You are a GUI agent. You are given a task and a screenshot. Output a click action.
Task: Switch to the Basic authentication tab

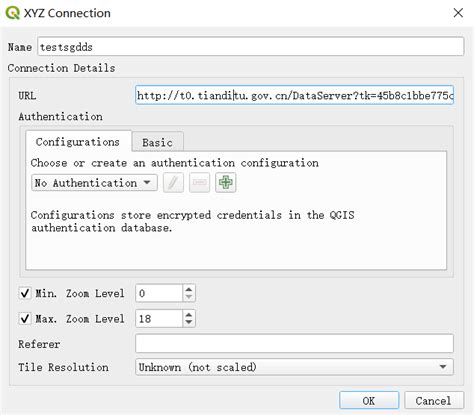pyautogui.click(x=157, y=142)
